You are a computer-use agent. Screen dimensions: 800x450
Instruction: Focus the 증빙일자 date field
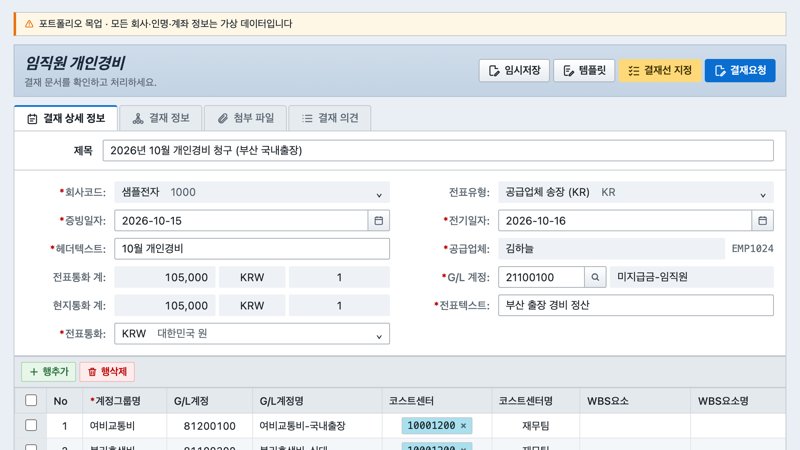coord(241,220)
